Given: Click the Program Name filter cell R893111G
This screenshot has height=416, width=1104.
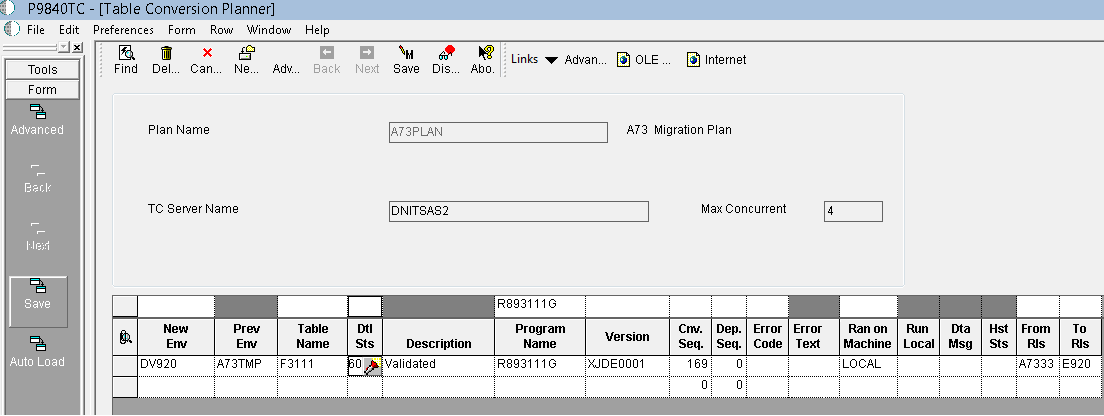Looking at the screenshot, I should click(540, 305).
